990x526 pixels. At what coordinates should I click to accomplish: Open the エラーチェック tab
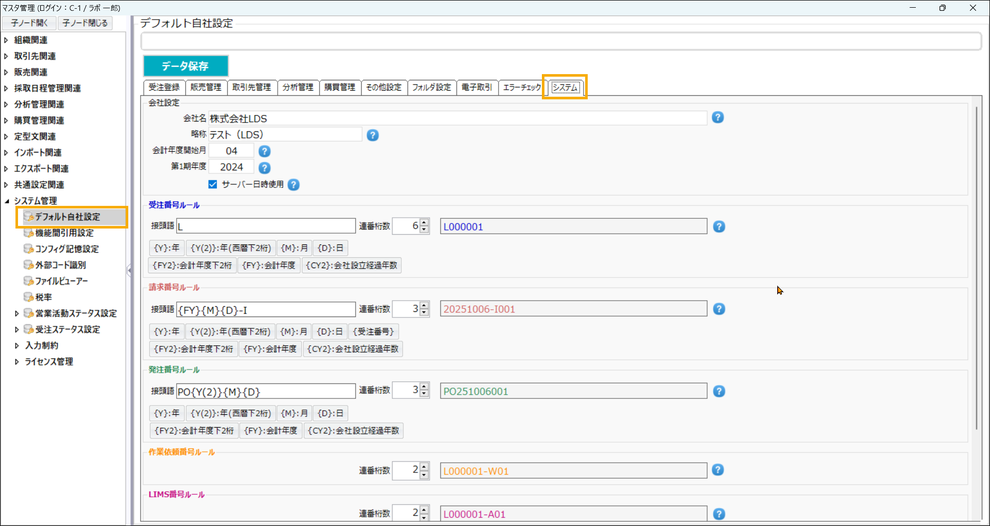click(x=521, y=88)
